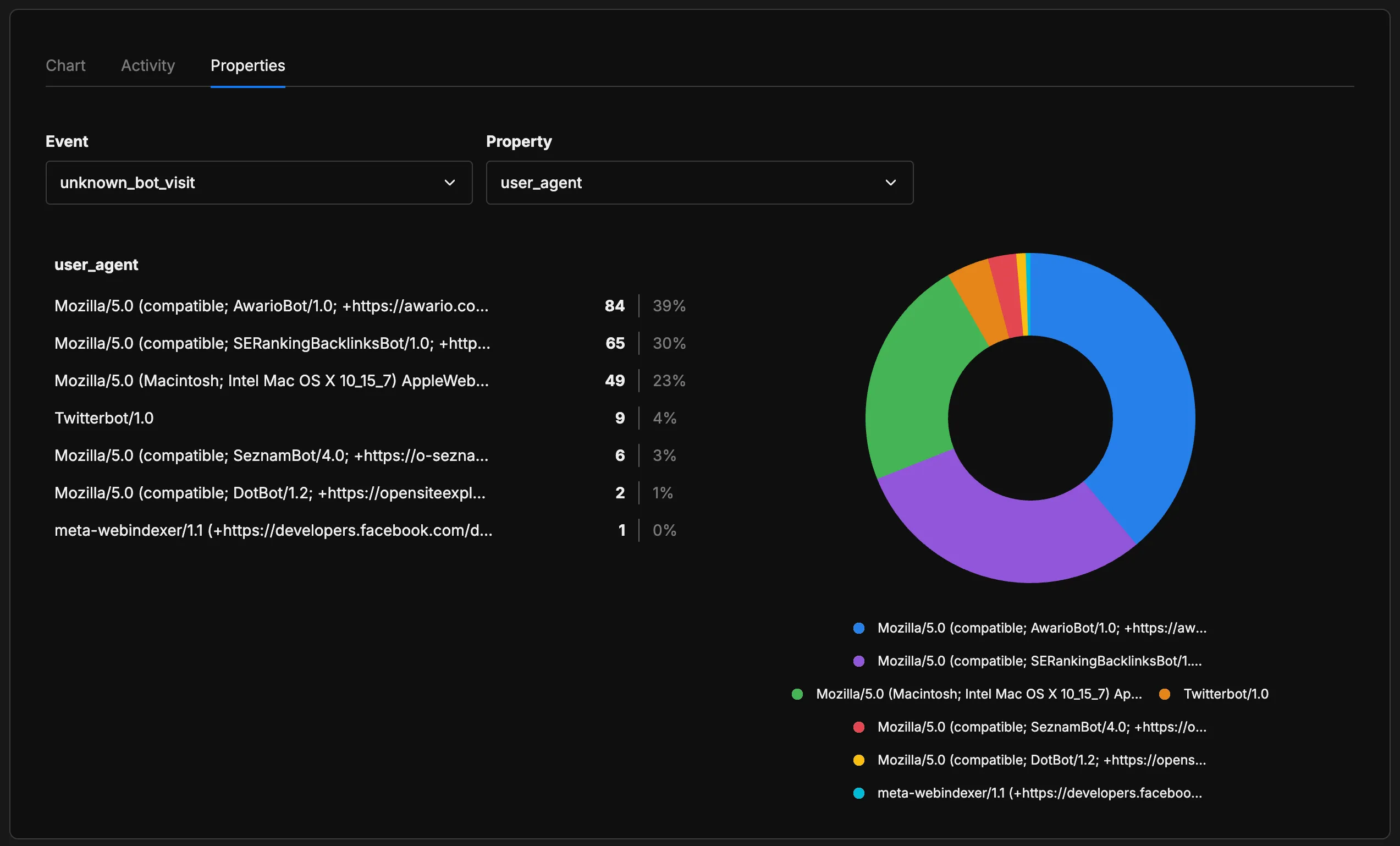Click the red legend dot for SeznamBot/4.0
1400x846 pixels.
(859, 727)
